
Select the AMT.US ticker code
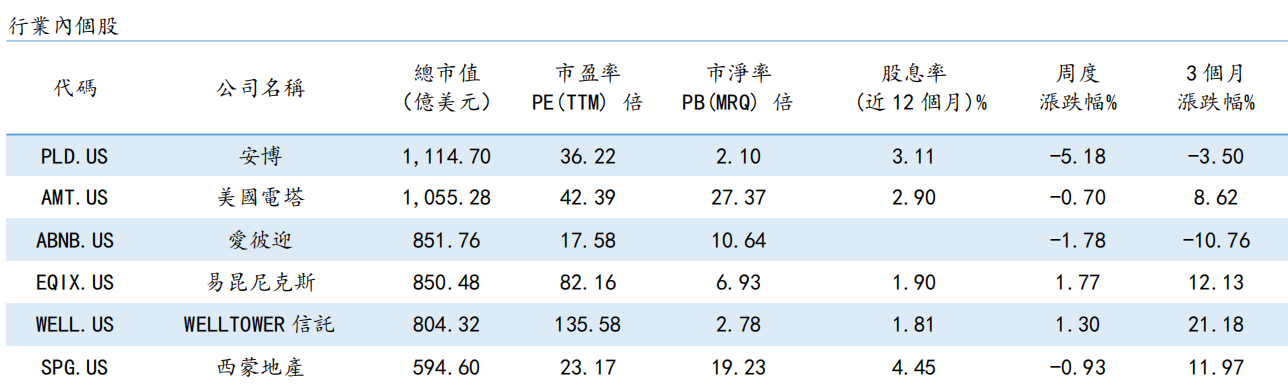(x=75, y=198)
